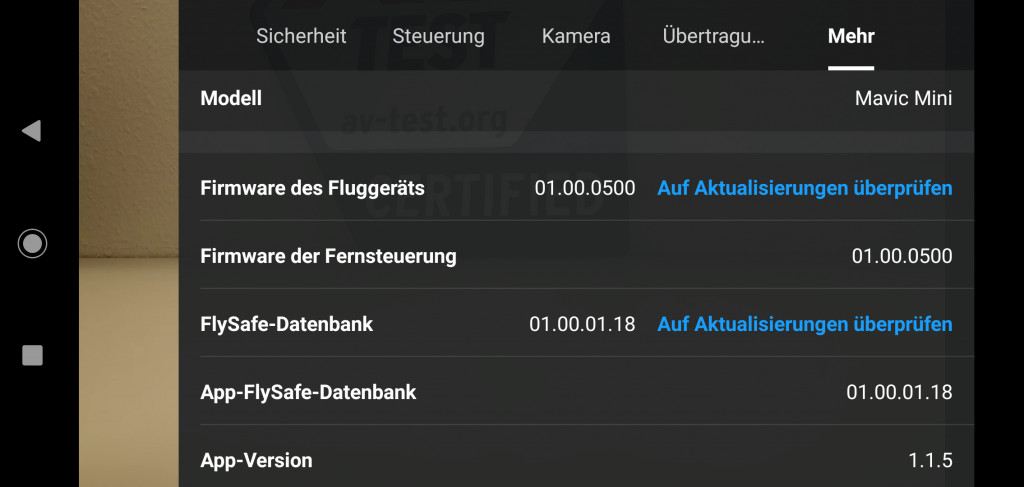1024x487 pixels.
Task: Check for aircraft firmware updates link
Action: 805,188
